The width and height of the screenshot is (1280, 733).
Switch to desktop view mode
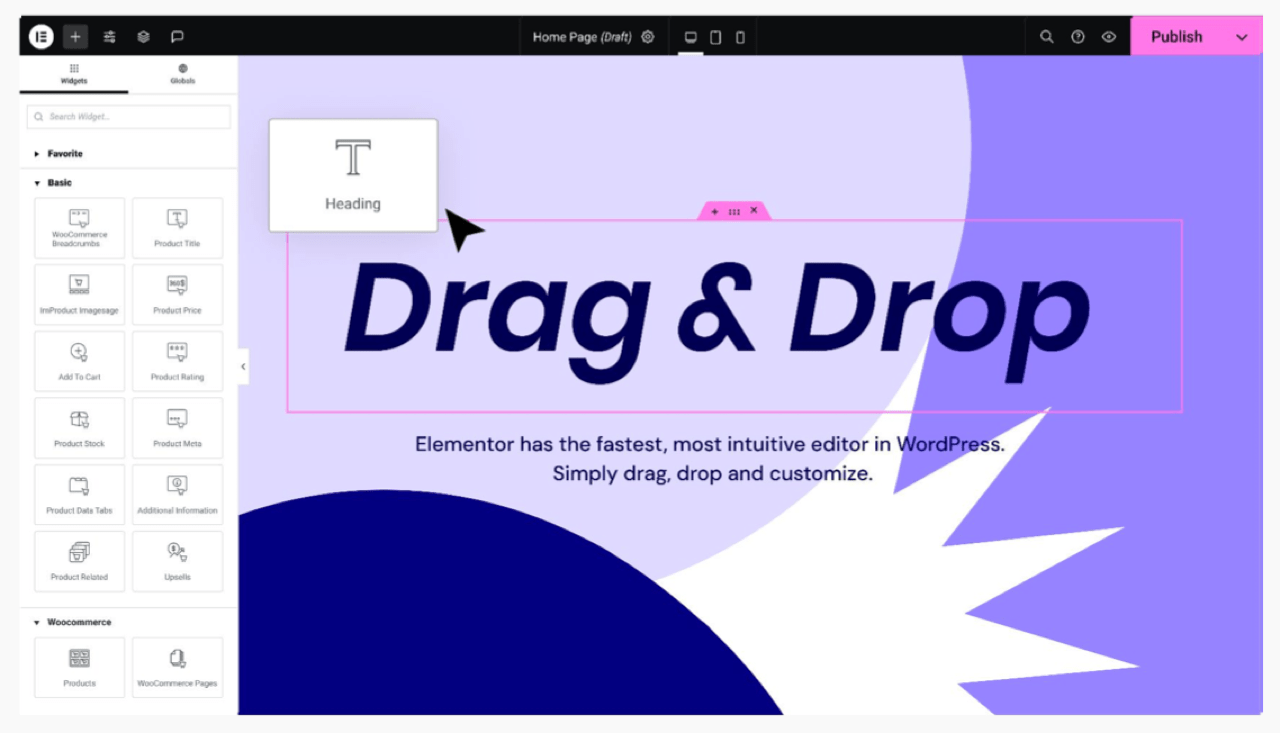coord(690,37)
